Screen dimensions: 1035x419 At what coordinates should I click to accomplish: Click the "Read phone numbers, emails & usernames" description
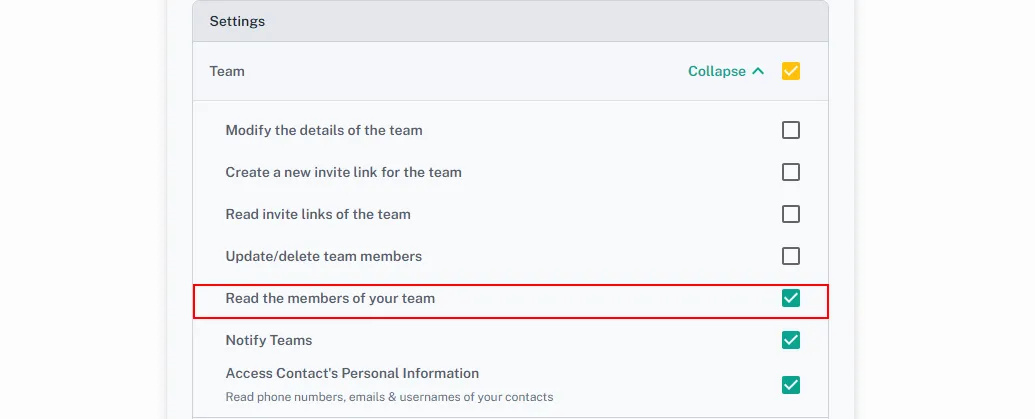coord(389,396)
